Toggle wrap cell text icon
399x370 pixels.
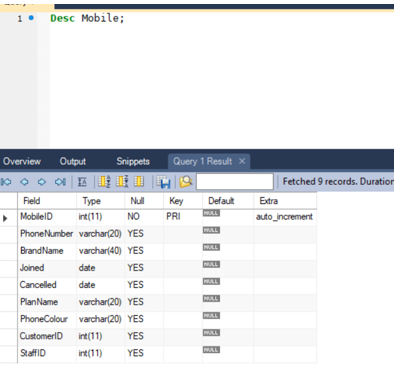[x=82, y=182]
